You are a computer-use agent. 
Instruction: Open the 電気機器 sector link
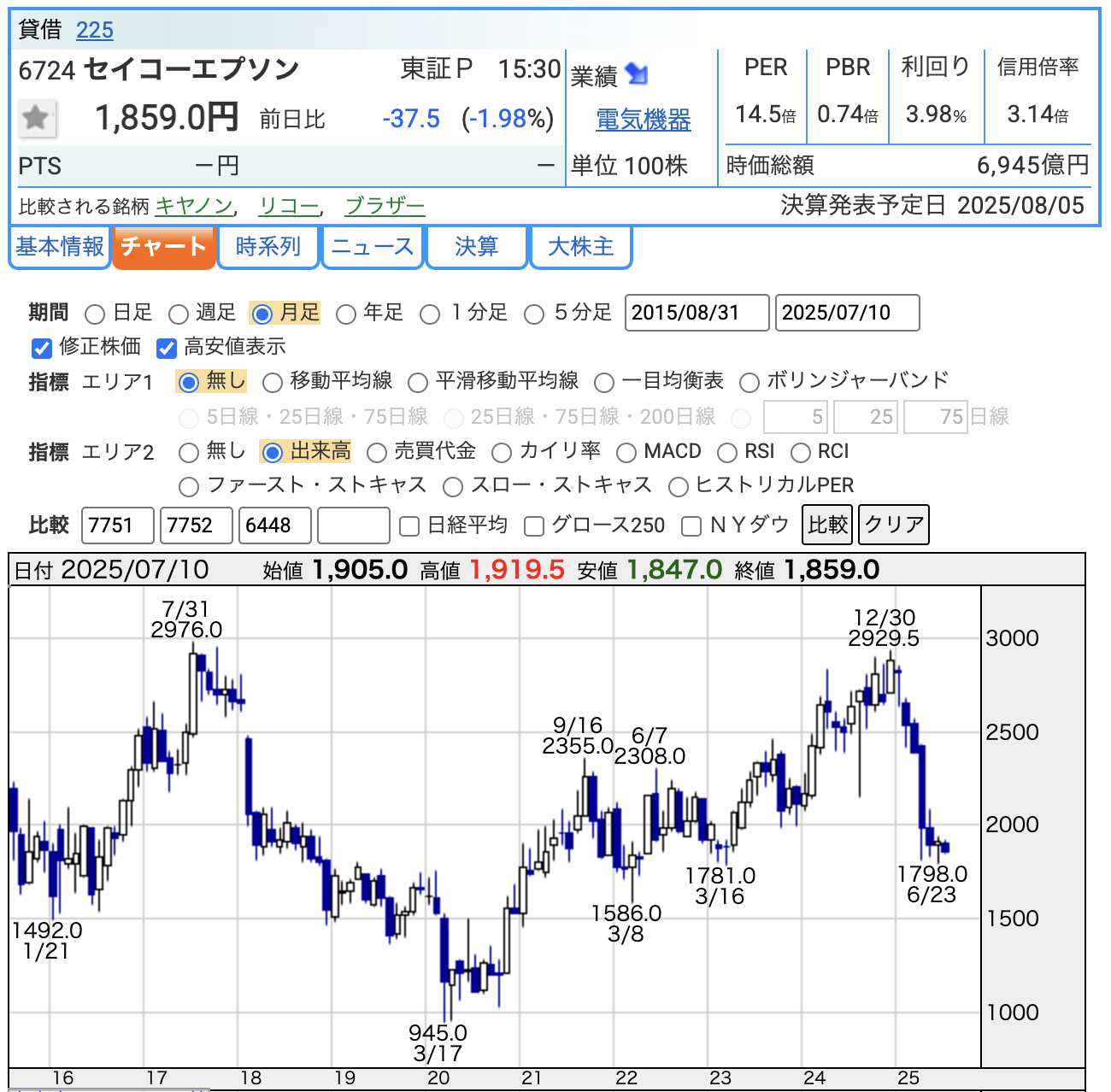(643, 120)
